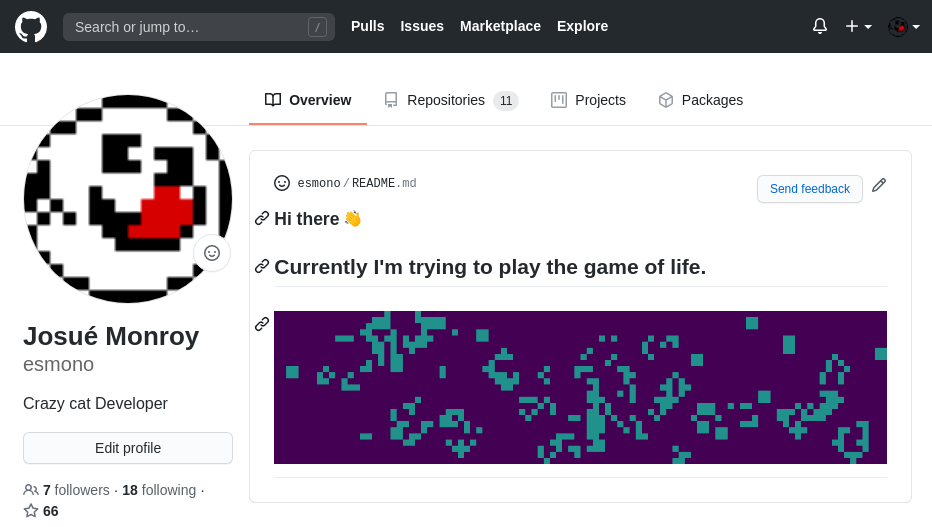Open Pulls page
Screen dimensions: 932x527
[x=367, y=26]
